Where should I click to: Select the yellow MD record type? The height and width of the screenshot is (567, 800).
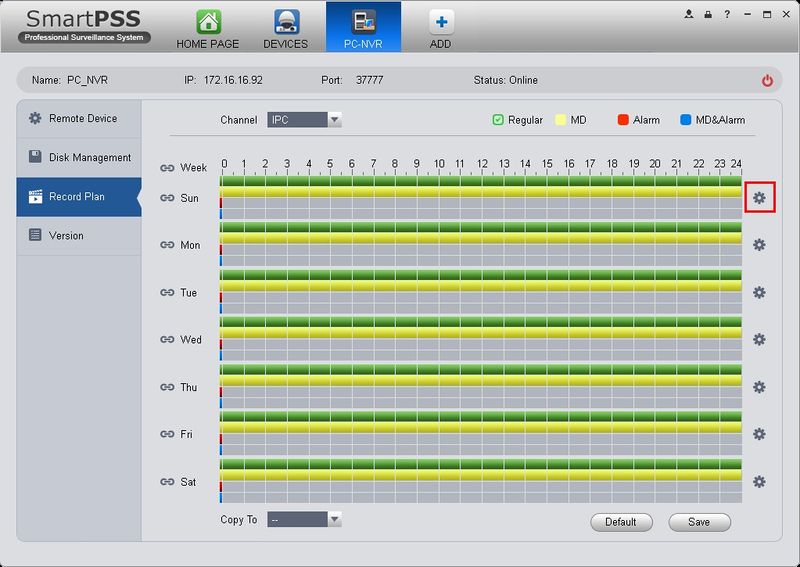[561, 120]
